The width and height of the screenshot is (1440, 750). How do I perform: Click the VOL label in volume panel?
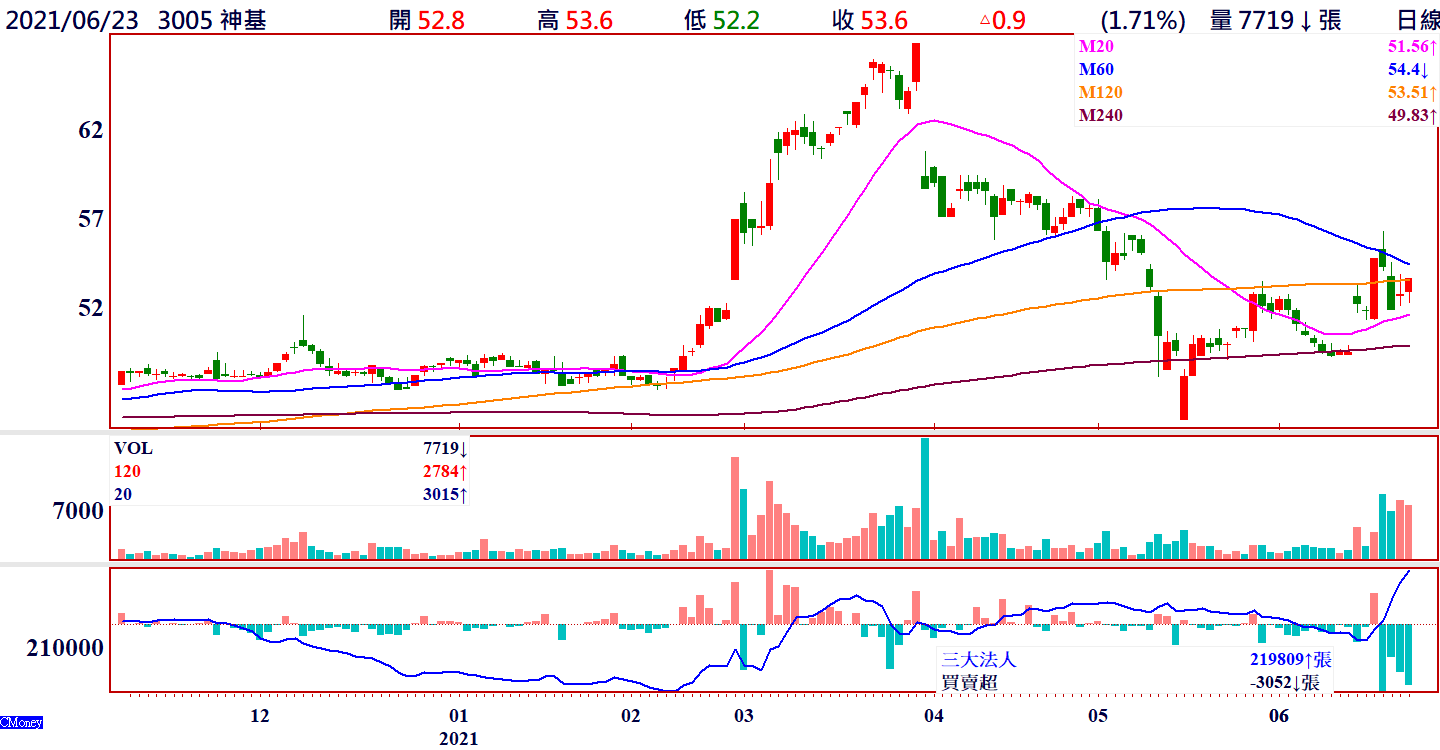click(133, 449)
